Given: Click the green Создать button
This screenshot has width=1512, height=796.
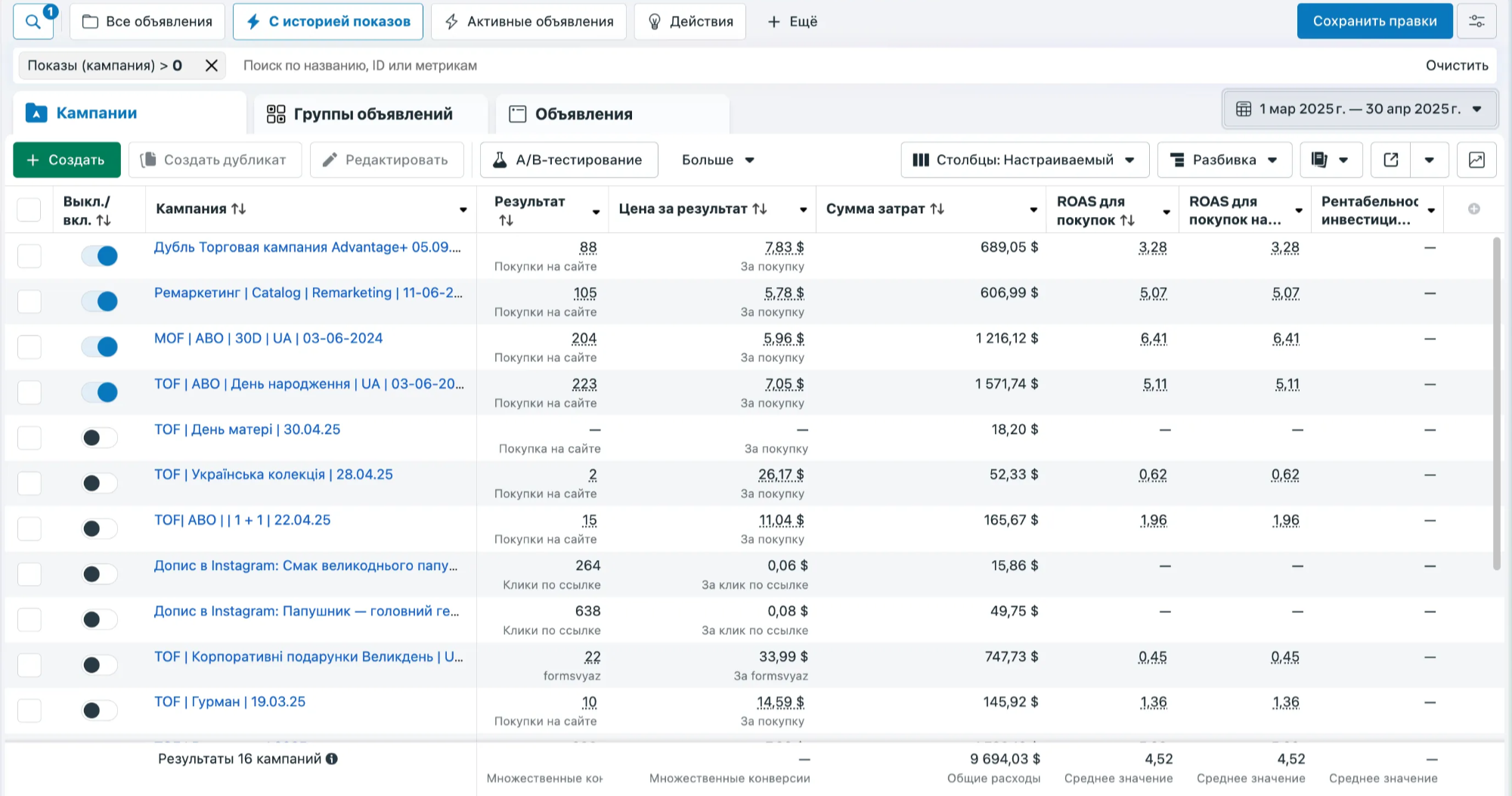Looking at the screenshot, I should [67, 160].
